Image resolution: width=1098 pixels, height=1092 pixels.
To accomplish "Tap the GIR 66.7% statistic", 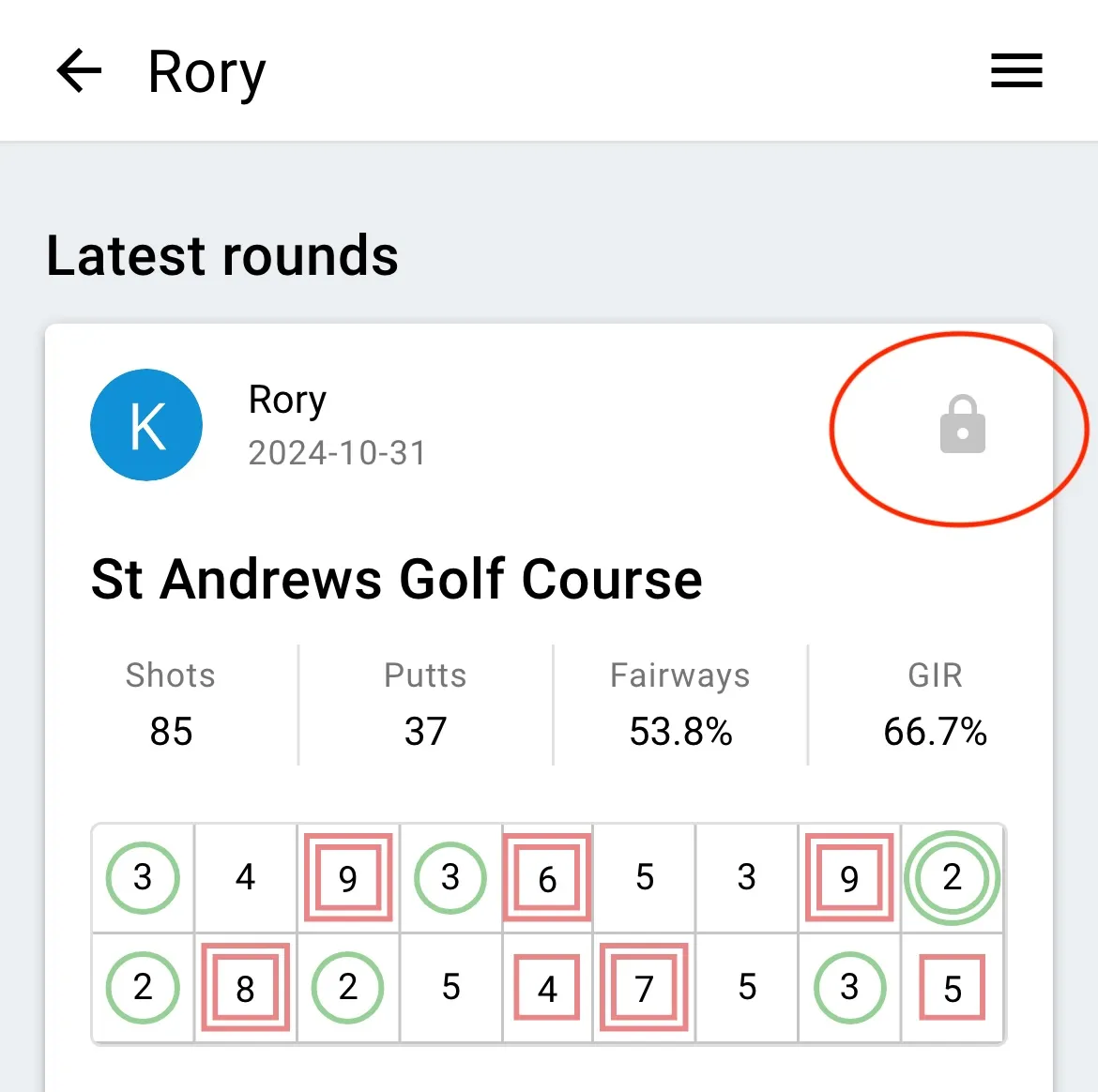I will (x=935, y=705).
